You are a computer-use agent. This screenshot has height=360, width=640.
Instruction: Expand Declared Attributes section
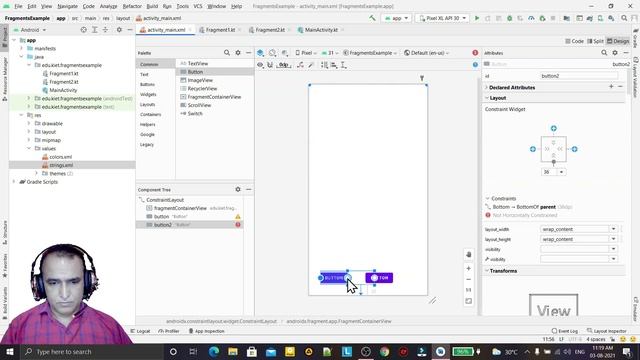click(x=487, y=87)
